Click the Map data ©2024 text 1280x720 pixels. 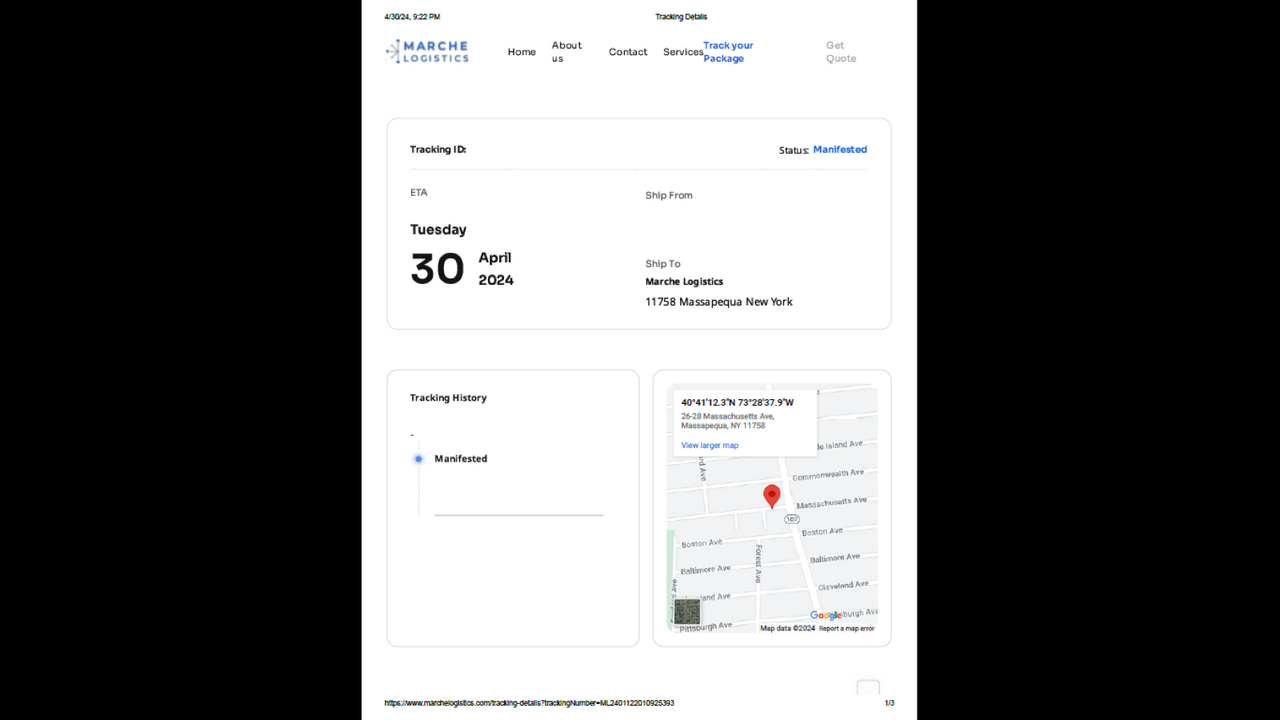[x=788, y=629]
